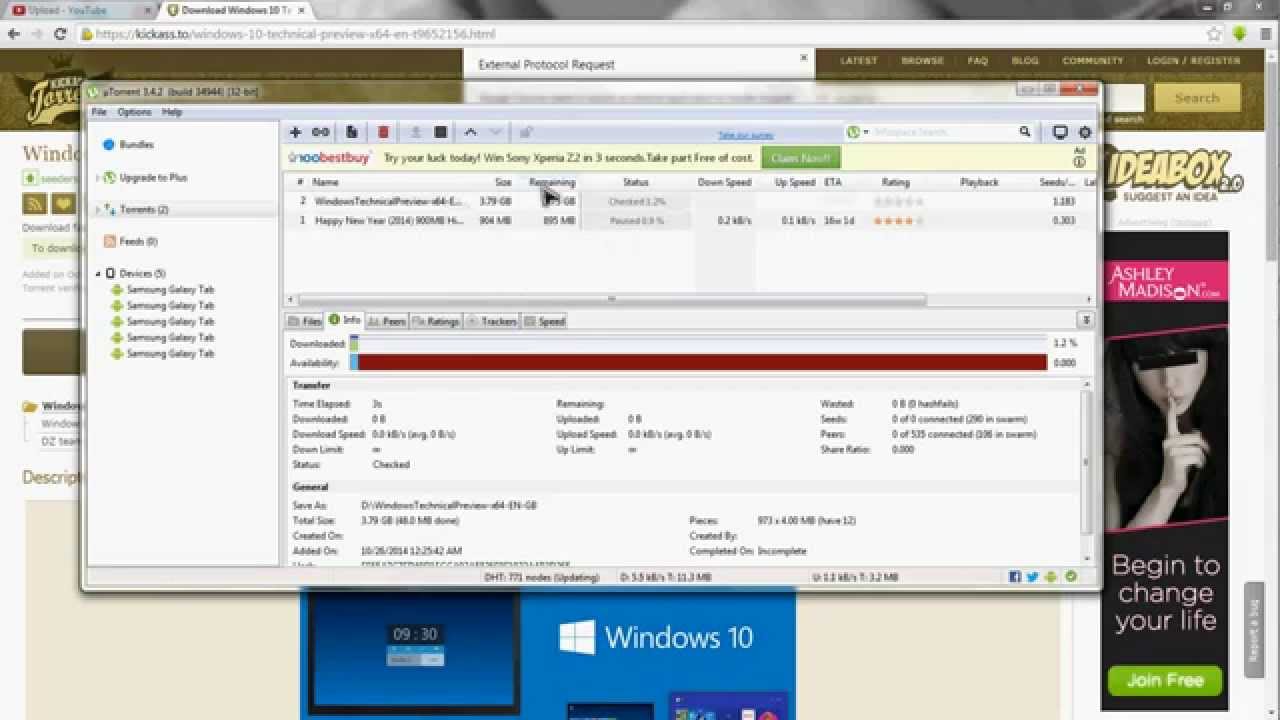Click the yellow Search button on Kickass site

[1197, 98]
